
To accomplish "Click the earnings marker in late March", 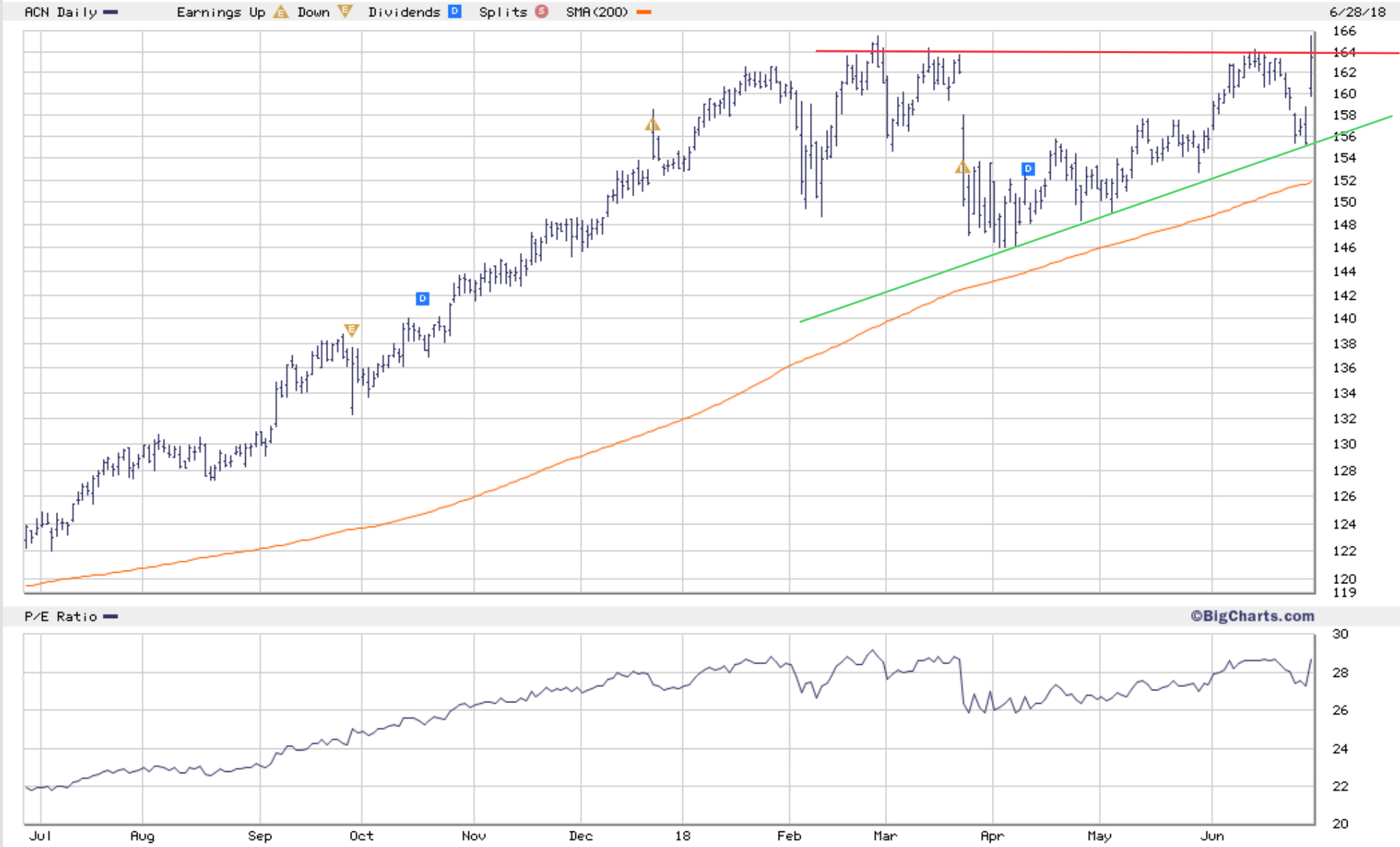I will (962, 168).
